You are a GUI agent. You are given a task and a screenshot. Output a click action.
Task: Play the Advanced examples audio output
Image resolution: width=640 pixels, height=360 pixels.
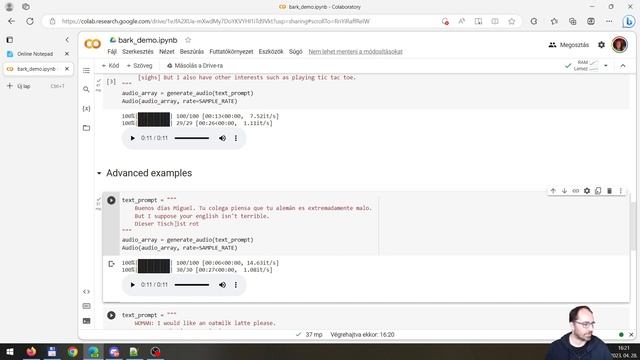point(132,285)
